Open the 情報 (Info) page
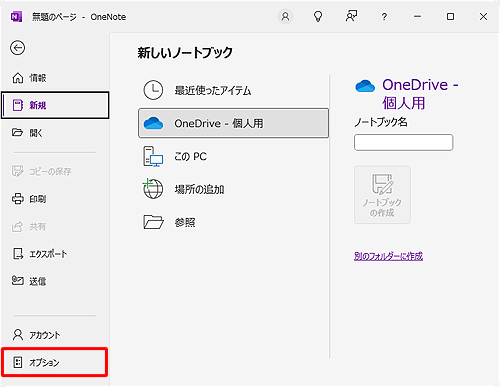This screenshot has width=500, height=387. click(55, 78)
